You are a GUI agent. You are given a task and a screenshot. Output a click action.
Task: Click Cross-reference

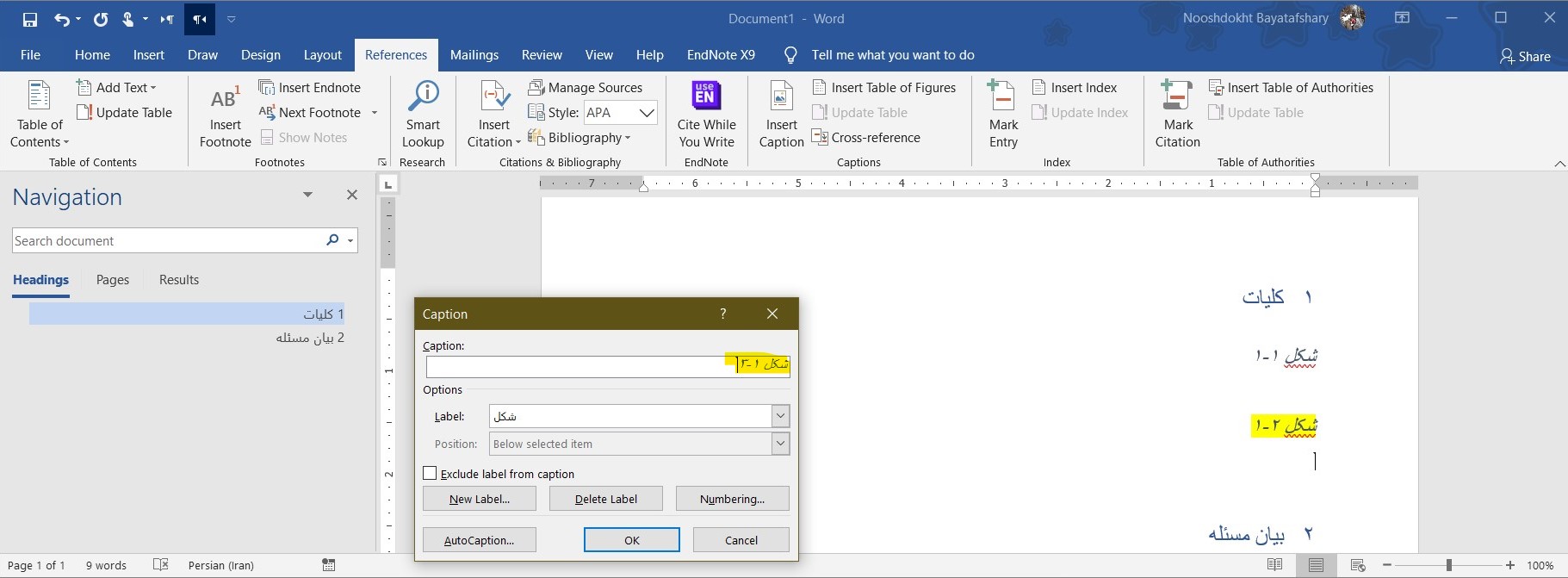click(866, 137)
